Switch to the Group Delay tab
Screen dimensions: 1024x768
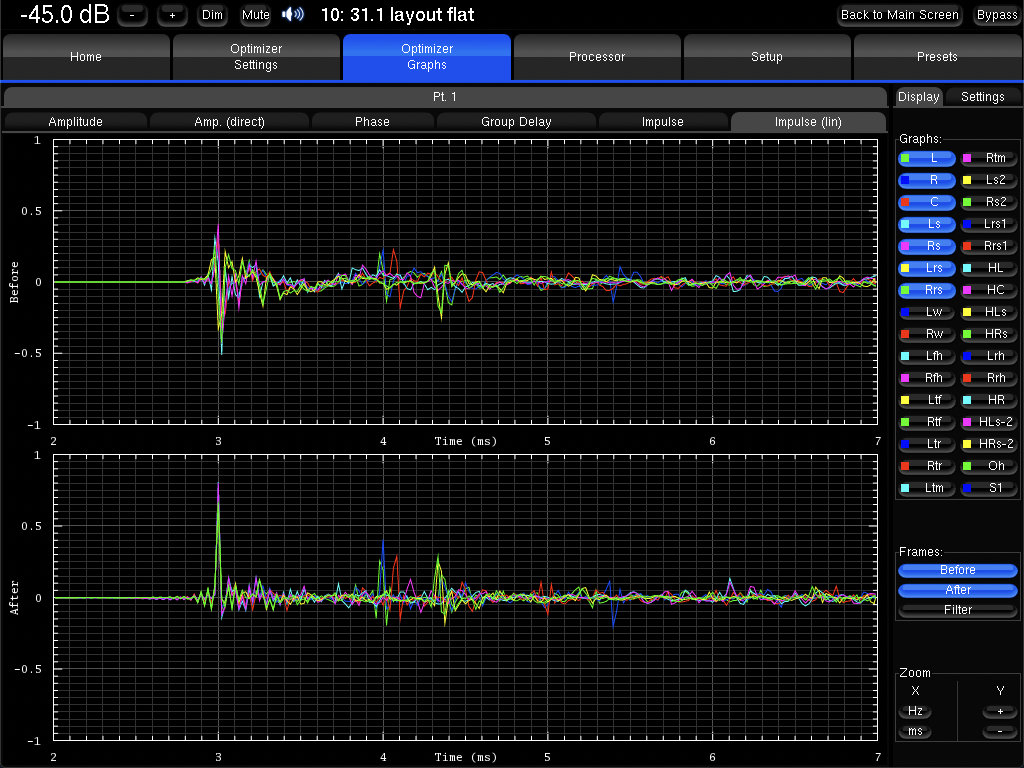point(516,122)
